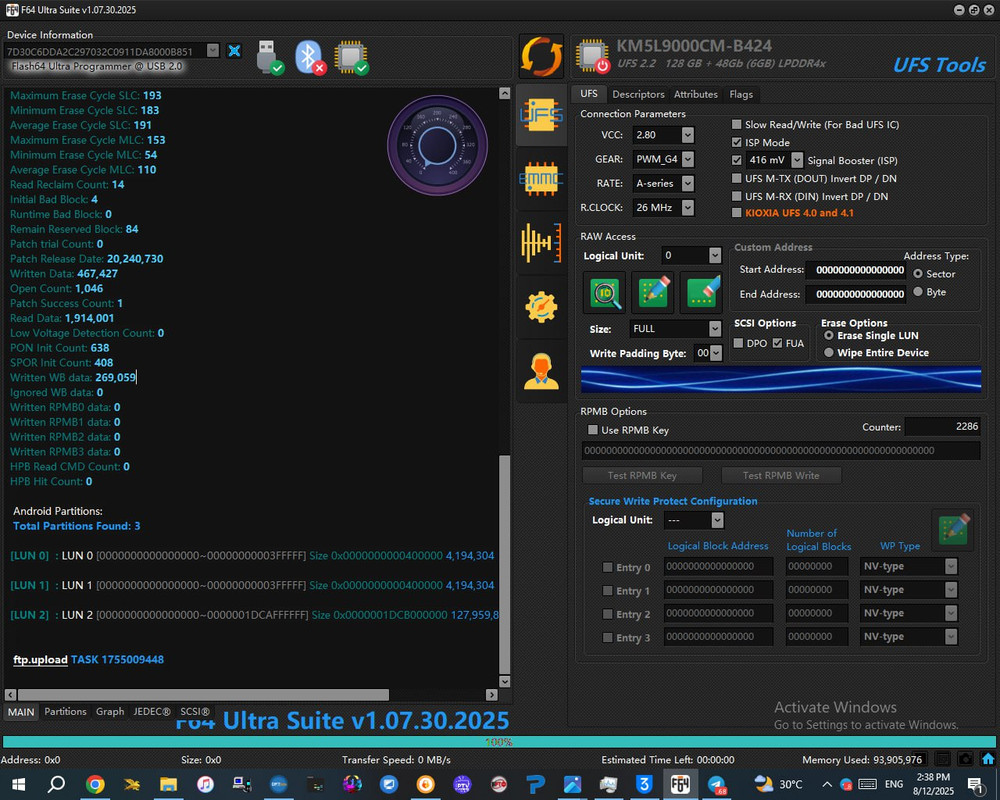
Task: Enable Use RPMB Key checkbox
Action: point(593,430)
